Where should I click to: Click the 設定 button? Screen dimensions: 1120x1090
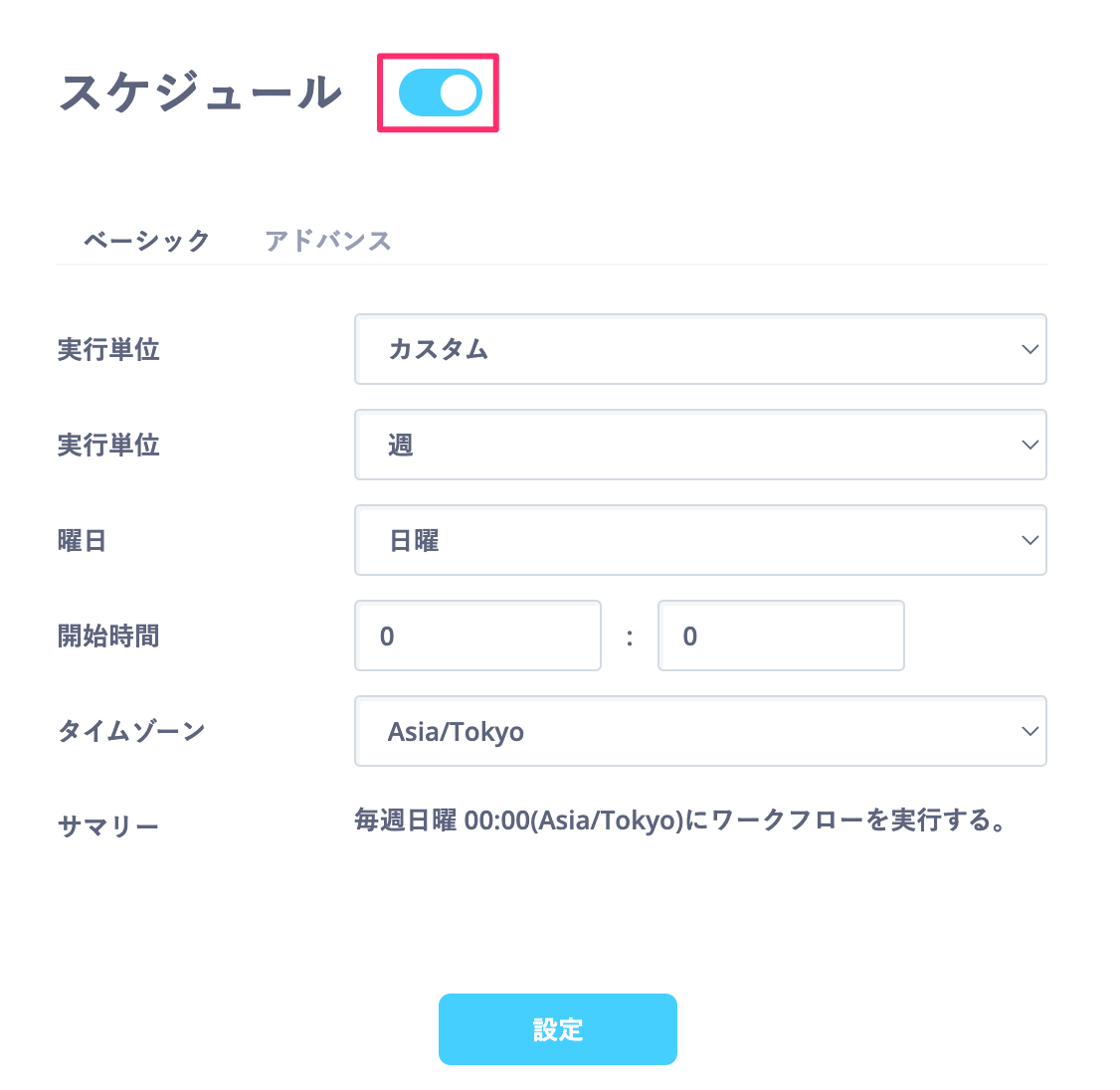coord(557,1029)
